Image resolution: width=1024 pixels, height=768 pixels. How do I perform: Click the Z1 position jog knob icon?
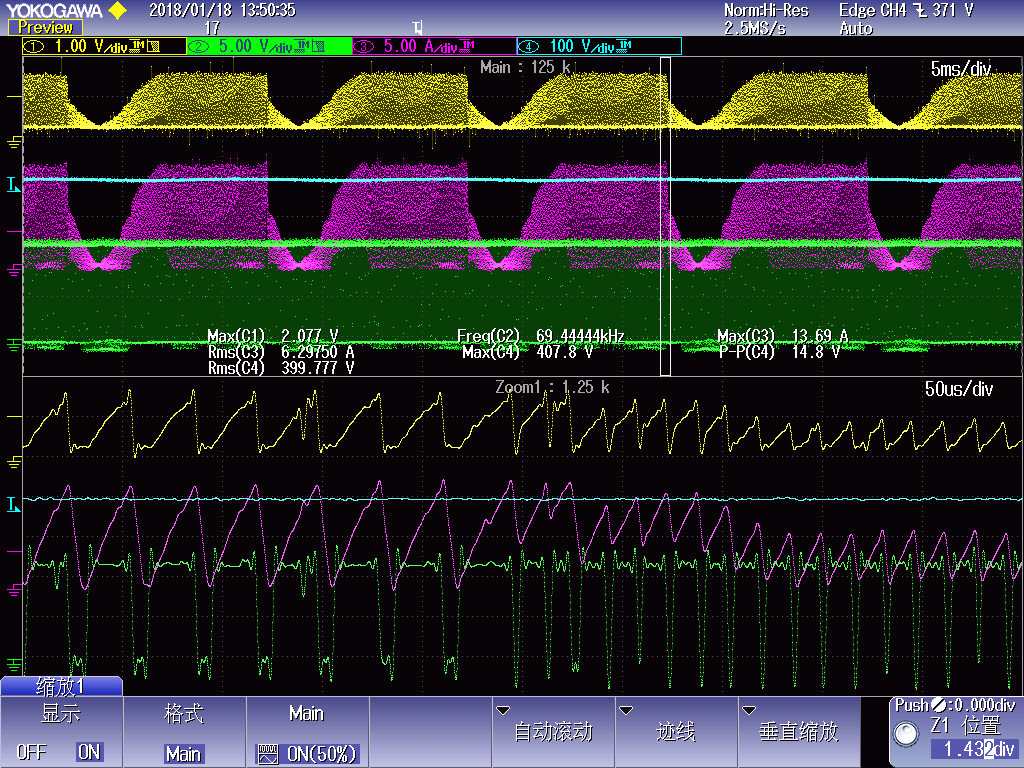[907, 734]
